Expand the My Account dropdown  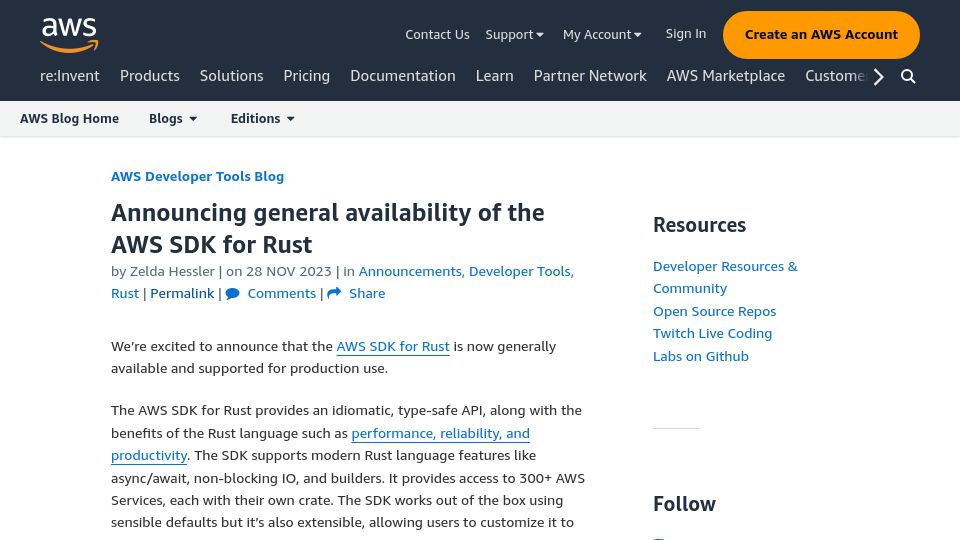(x=602, y=35)
